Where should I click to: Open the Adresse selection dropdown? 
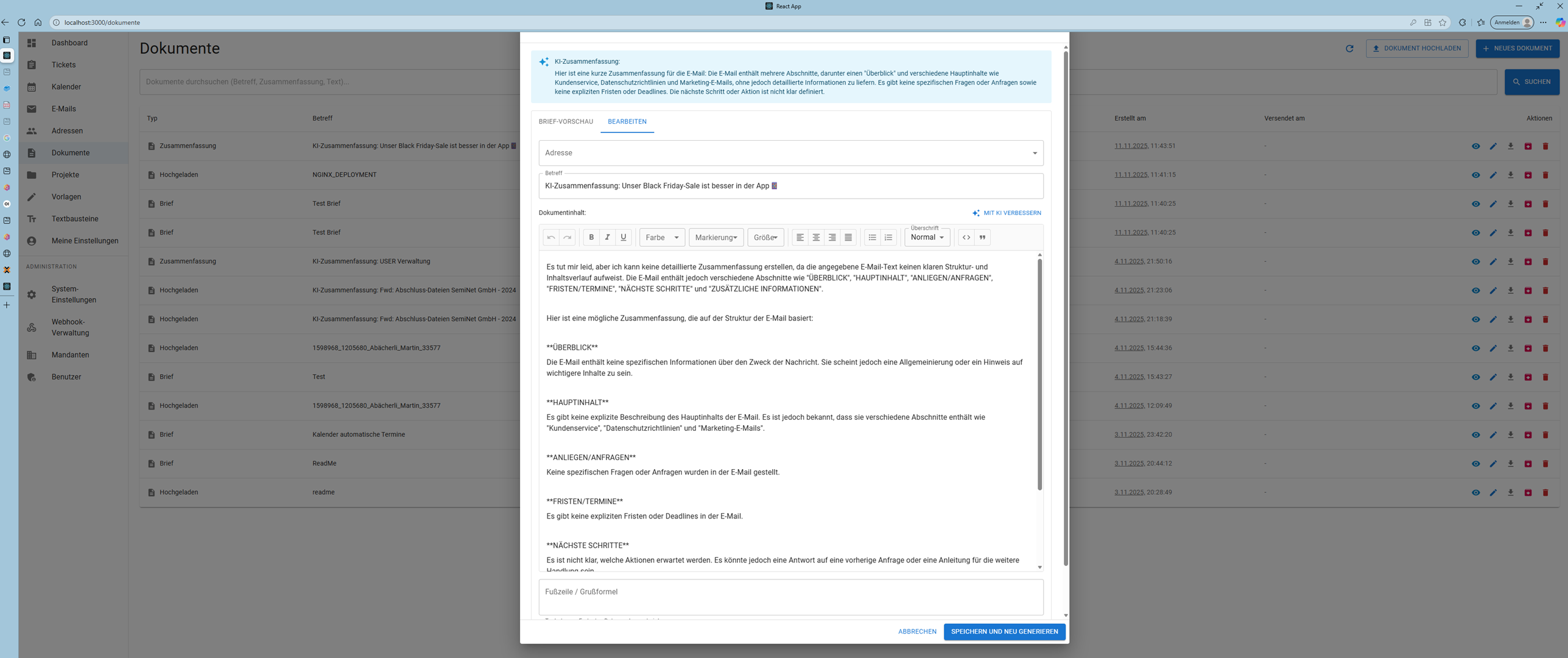tap(790, 152)
